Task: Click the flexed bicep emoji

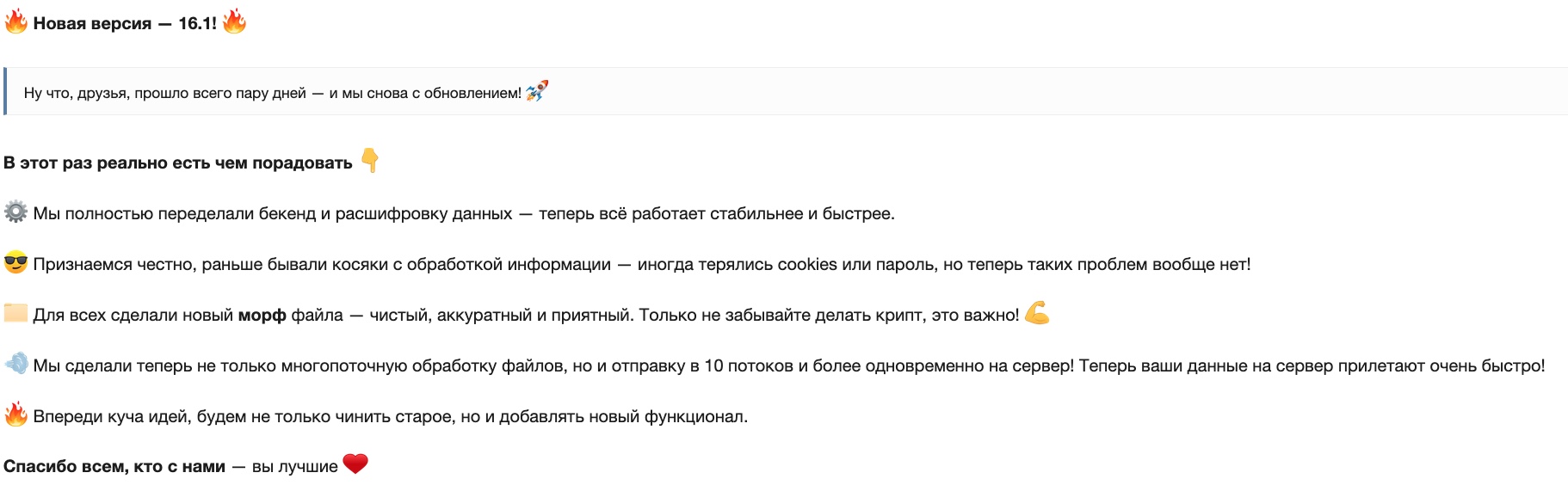Action: point(1037,313)
